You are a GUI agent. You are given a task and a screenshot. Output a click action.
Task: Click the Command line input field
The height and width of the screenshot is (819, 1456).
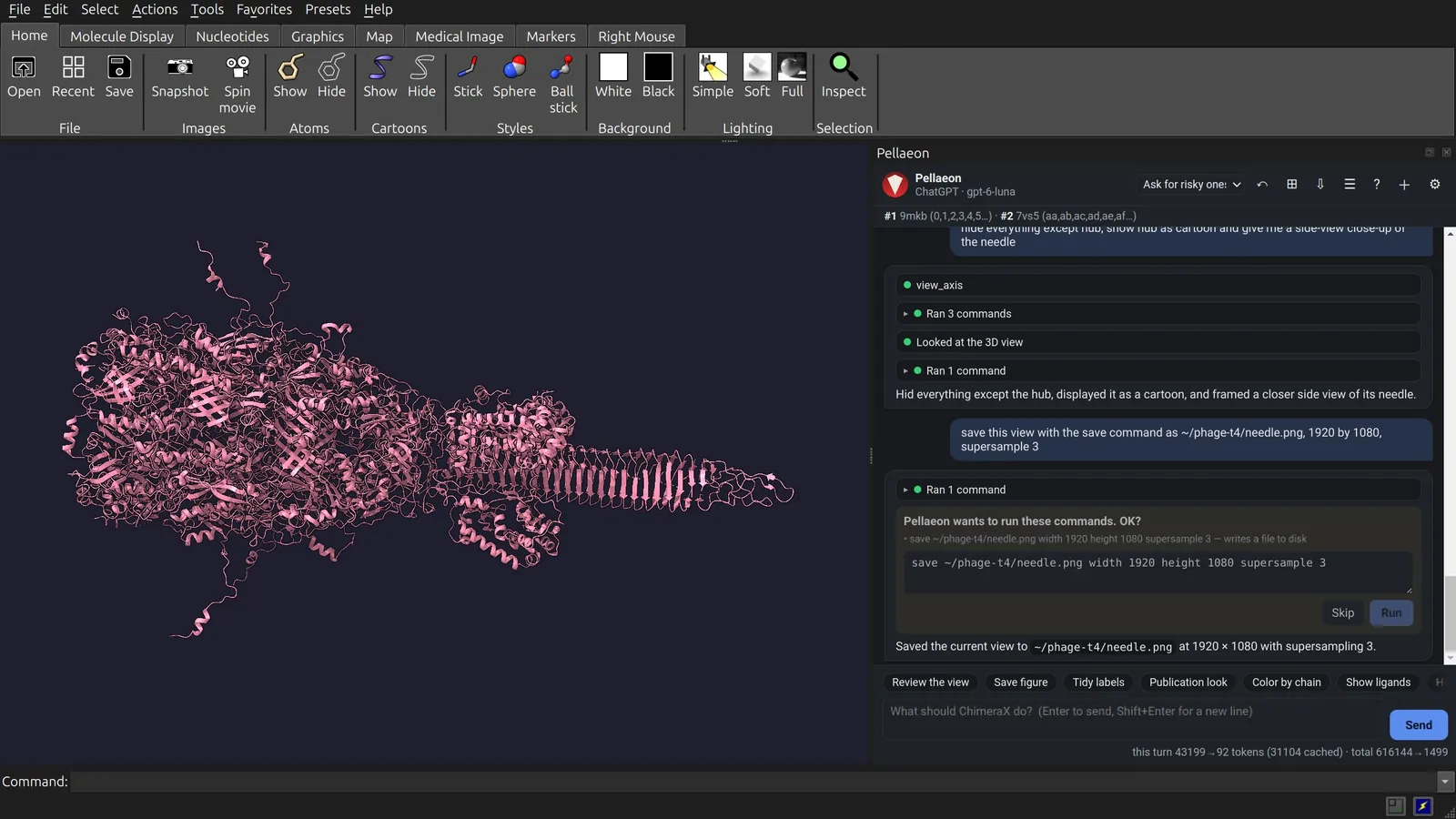(x=753, y=782)
